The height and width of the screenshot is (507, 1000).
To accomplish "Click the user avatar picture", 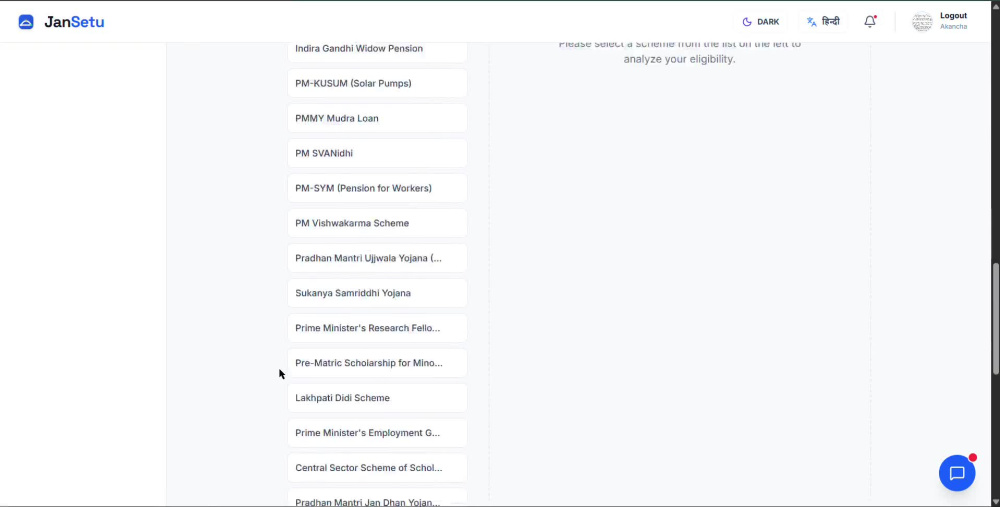I will (x=922, y=22).
